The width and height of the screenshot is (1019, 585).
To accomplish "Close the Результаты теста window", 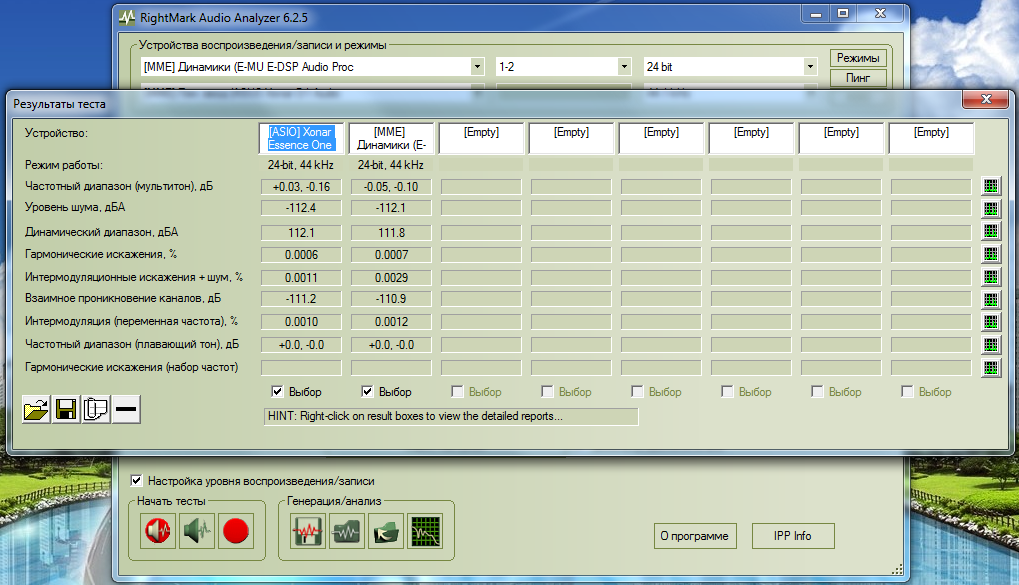I will pyautogui.click(x=986, y=99).
